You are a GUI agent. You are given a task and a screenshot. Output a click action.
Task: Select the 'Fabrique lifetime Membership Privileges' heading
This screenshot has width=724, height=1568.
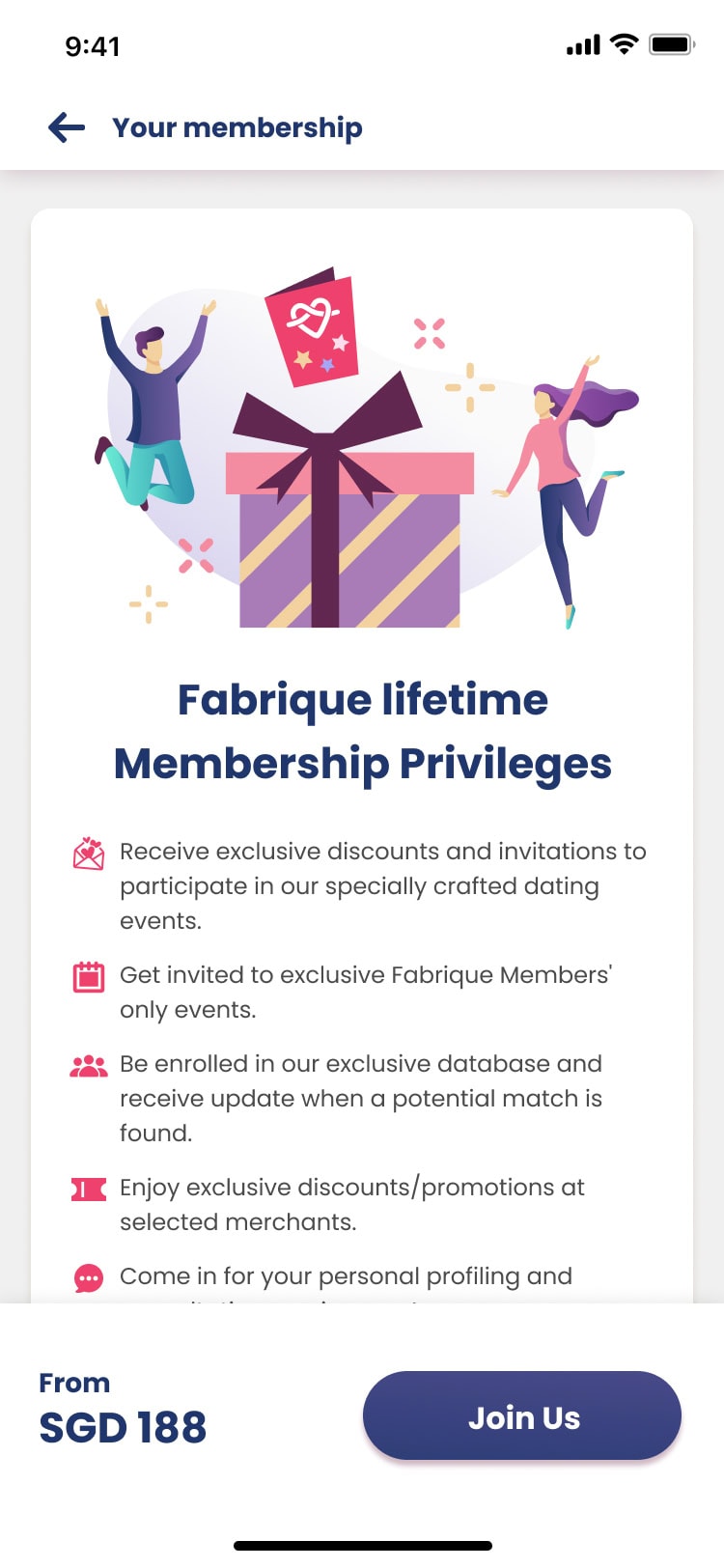click(362, 731)
